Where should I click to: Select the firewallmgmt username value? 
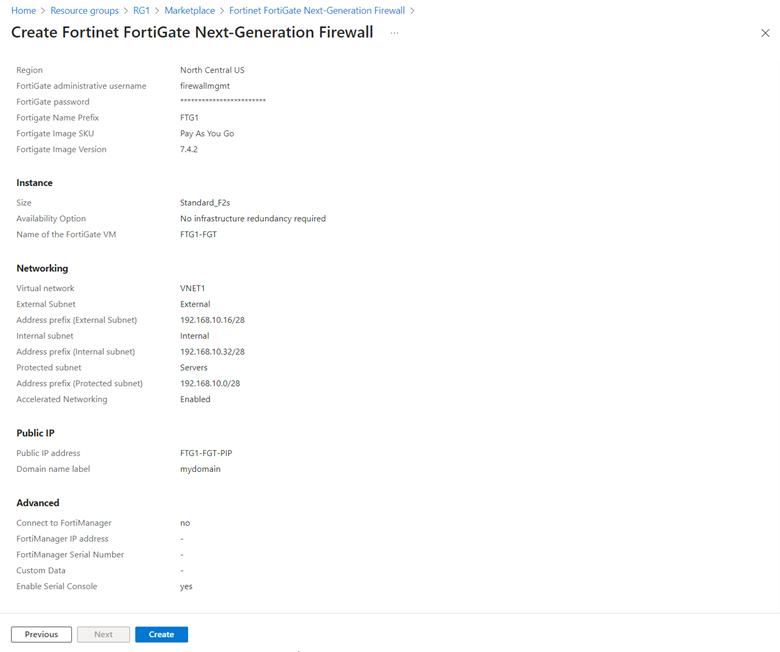point(204,86)
